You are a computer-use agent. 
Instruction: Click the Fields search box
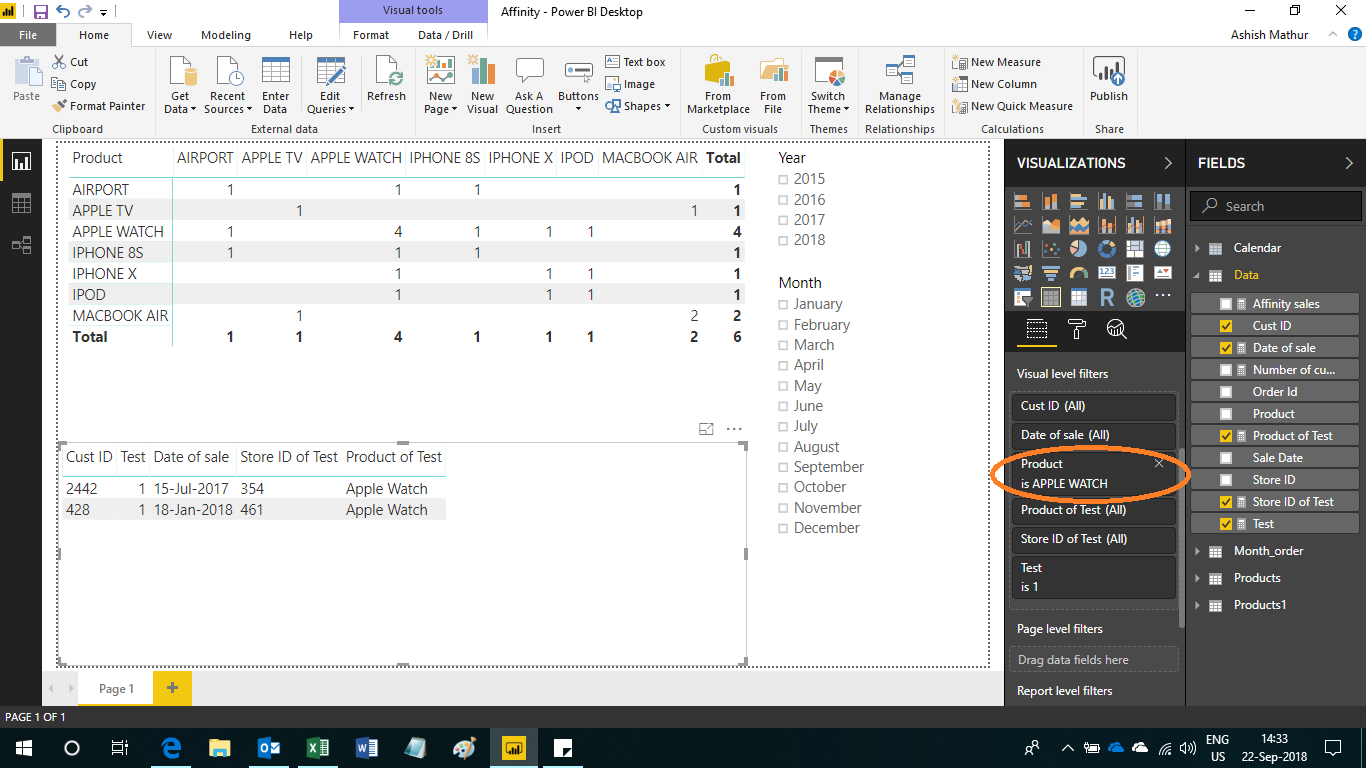point(1275,206)
